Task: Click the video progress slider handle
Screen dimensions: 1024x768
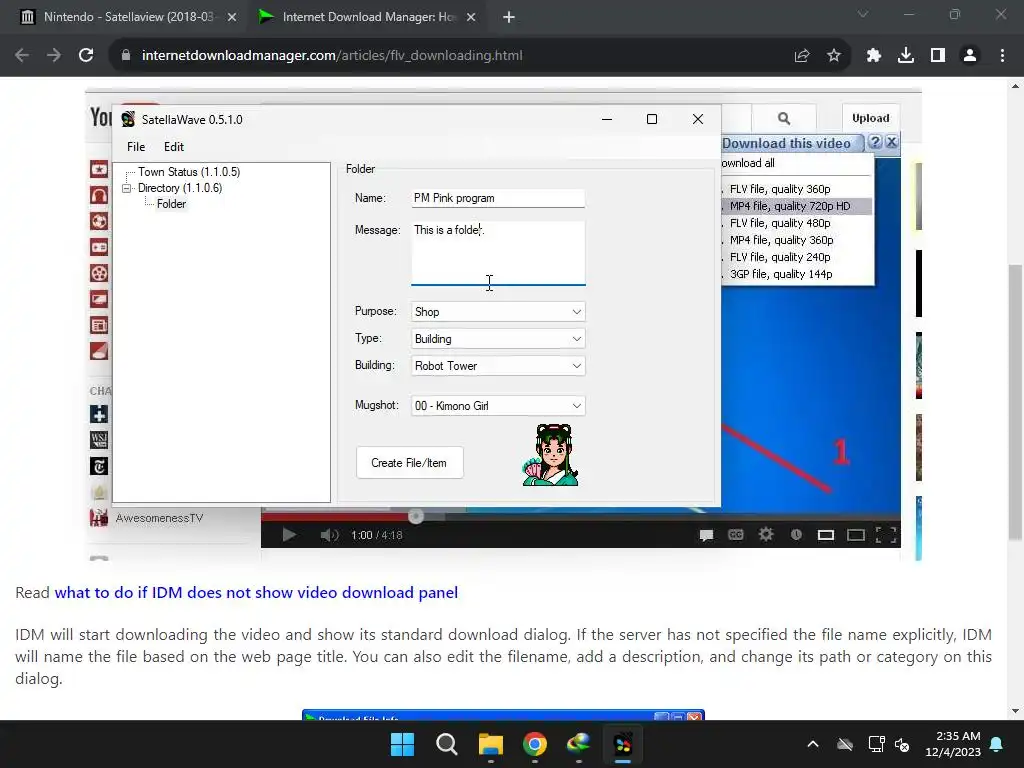Action: click(x=416, y=516)
